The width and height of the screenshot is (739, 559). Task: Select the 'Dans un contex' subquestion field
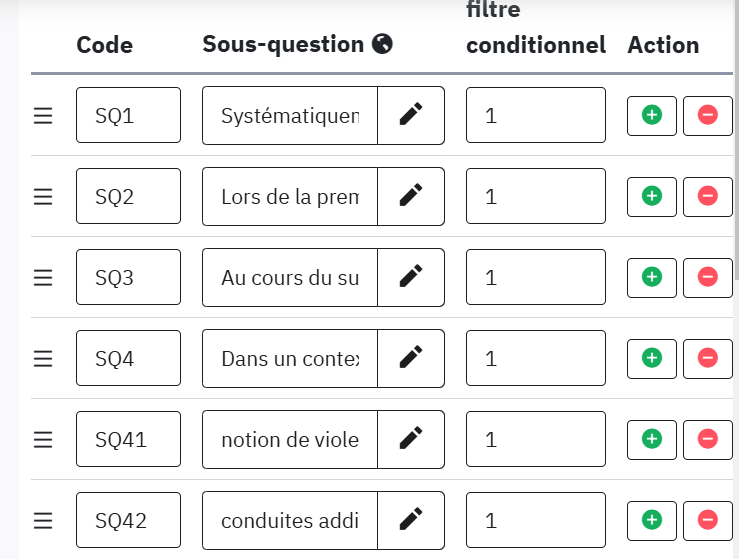click(x=290, y=358)
